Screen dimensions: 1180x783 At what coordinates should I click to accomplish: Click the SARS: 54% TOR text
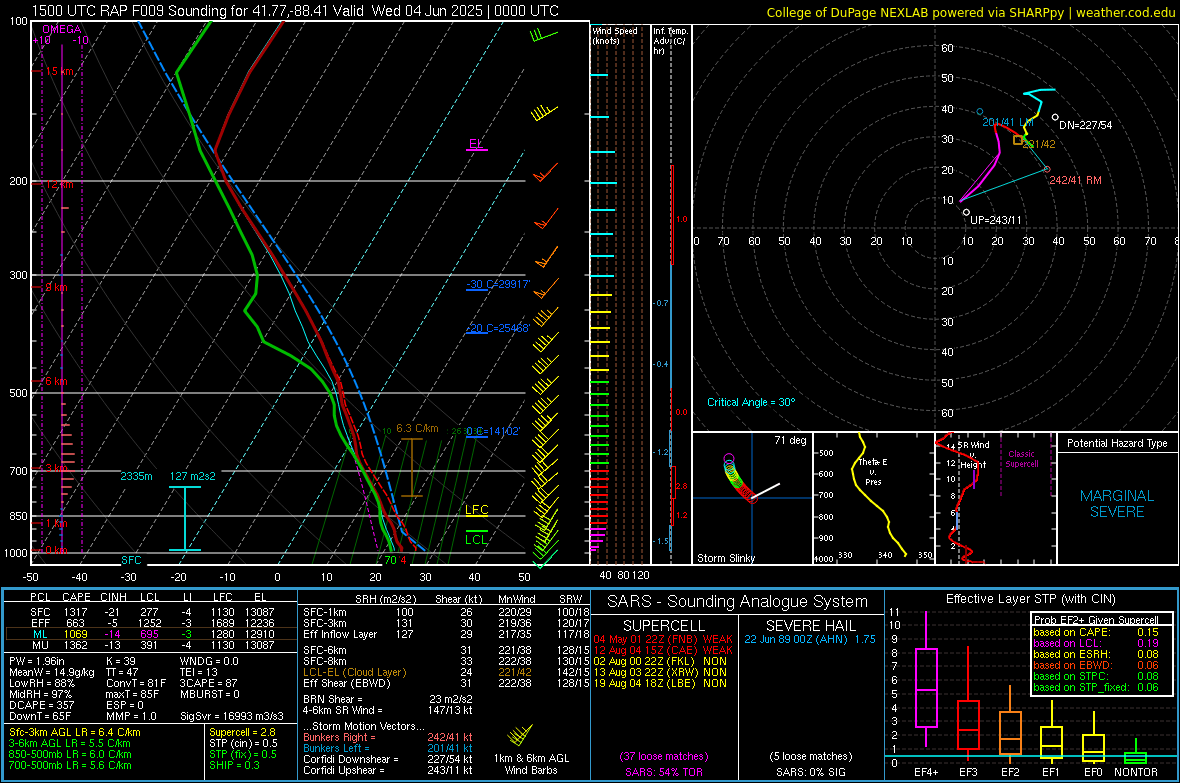tap(664, 772)
